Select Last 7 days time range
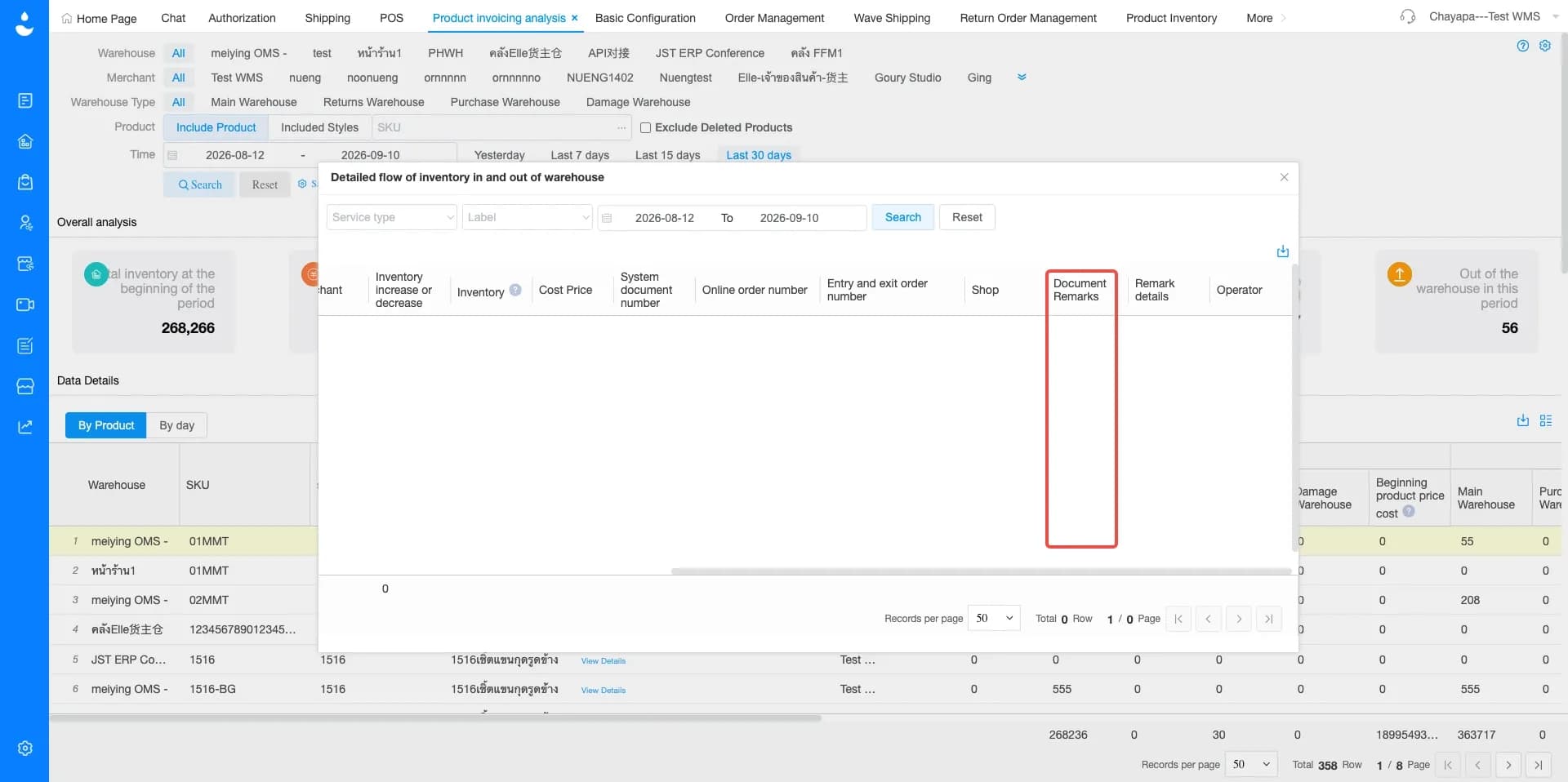1568x782 pixels. (580, 155)
